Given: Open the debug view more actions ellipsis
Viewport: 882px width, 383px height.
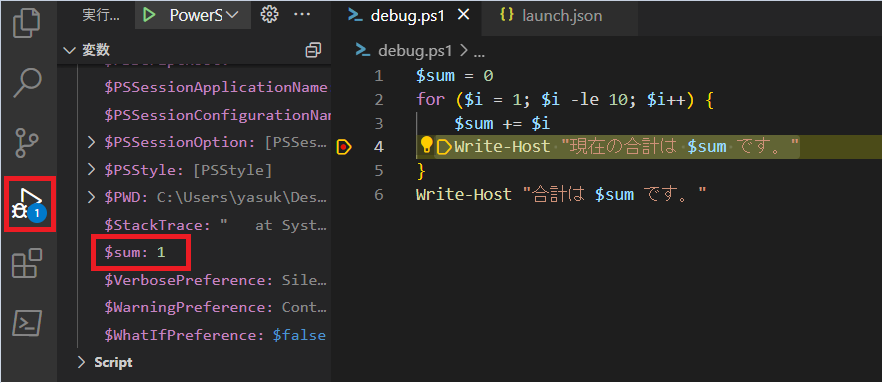Looking at the screenshot, I should (303, 15).
